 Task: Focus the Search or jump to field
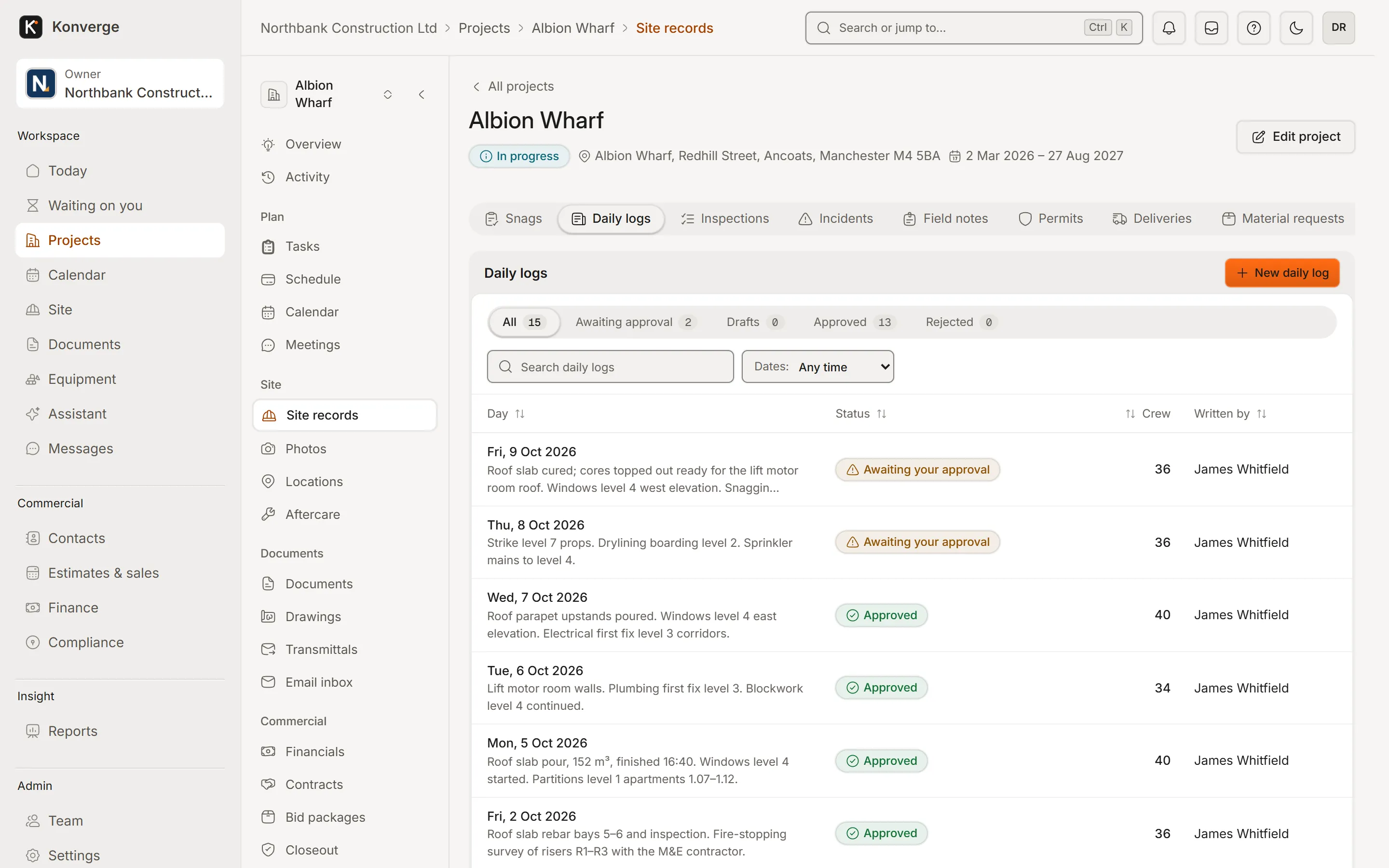pyautogui.click(x=973, y=27)
